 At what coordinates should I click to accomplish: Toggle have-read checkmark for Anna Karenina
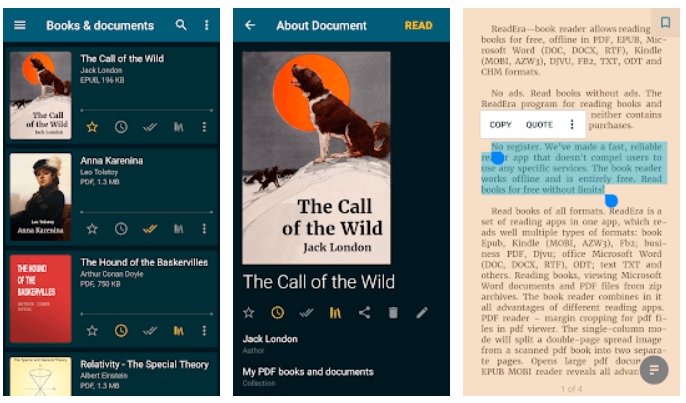tap(150, 229)
